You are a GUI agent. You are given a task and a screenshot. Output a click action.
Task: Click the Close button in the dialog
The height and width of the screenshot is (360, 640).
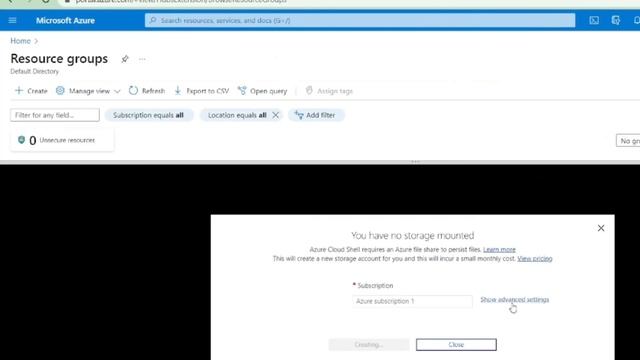pos(456,344)
